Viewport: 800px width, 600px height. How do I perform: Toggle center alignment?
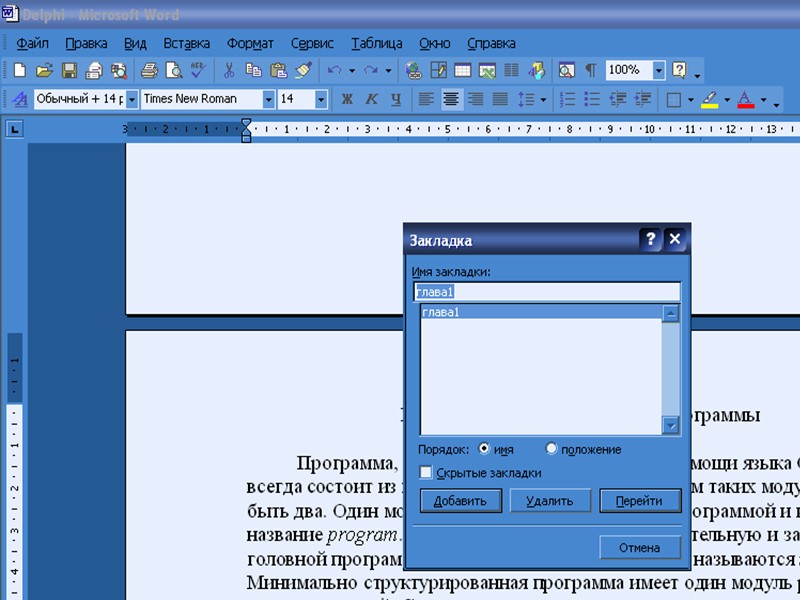click(451, 99)
